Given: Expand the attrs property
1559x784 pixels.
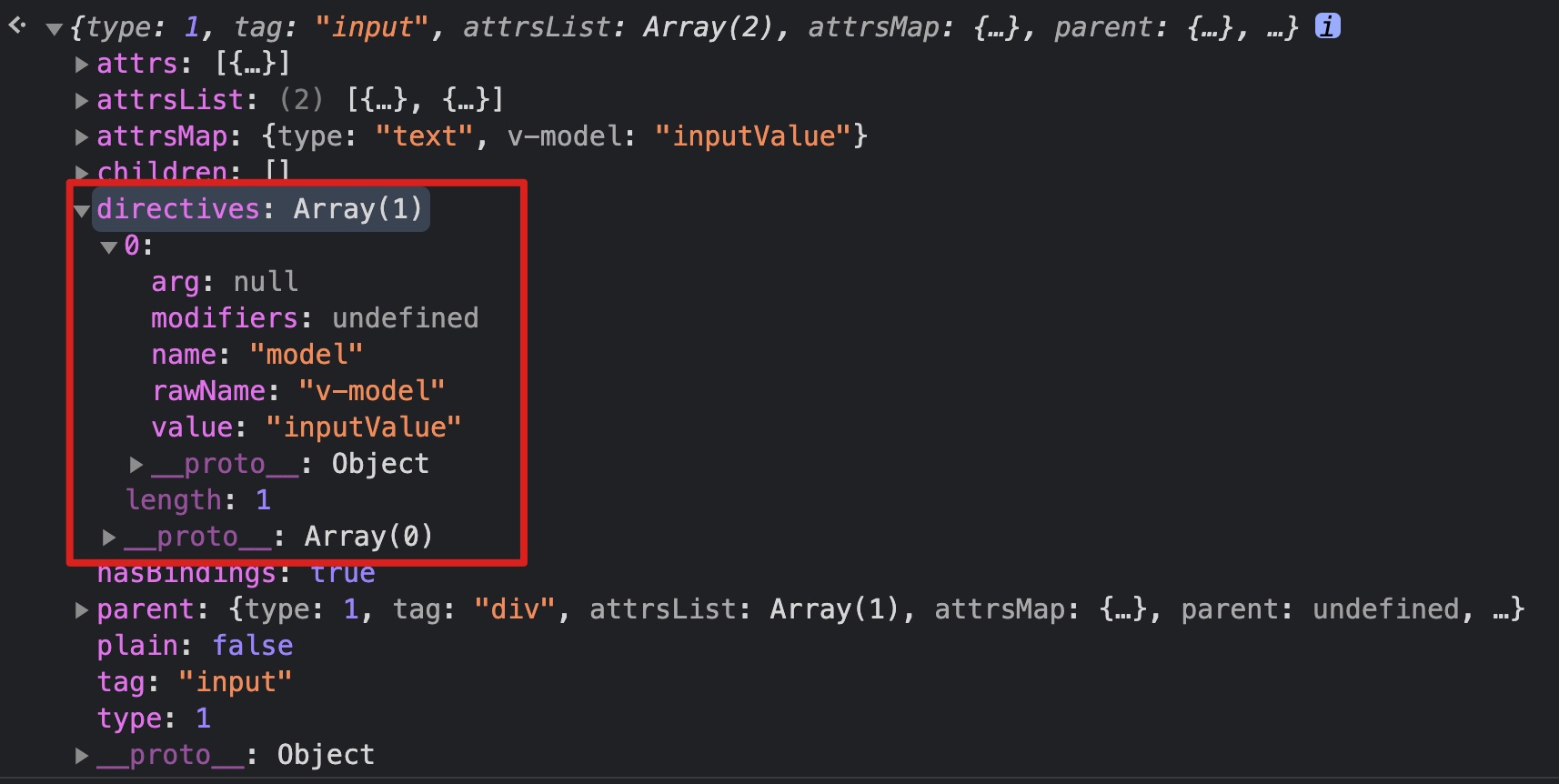Looking at the screenshot, I should [x=82, y=64].
